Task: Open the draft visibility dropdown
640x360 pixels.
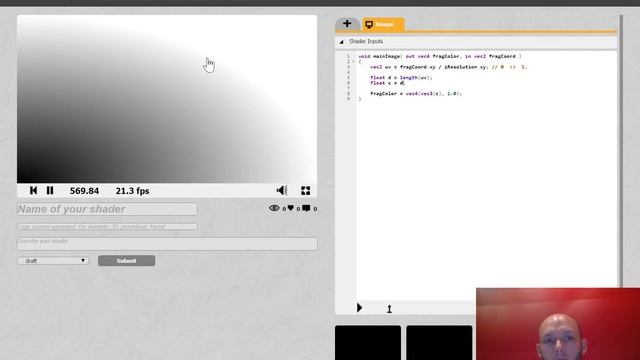Action: [53, 260]
